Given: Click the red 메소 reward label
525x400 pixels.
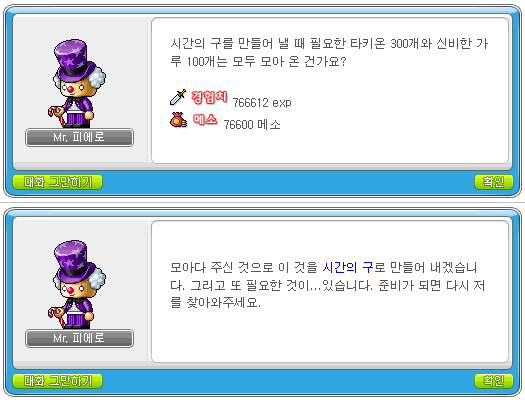Looking at the screenshot, I should click(205, 119).
